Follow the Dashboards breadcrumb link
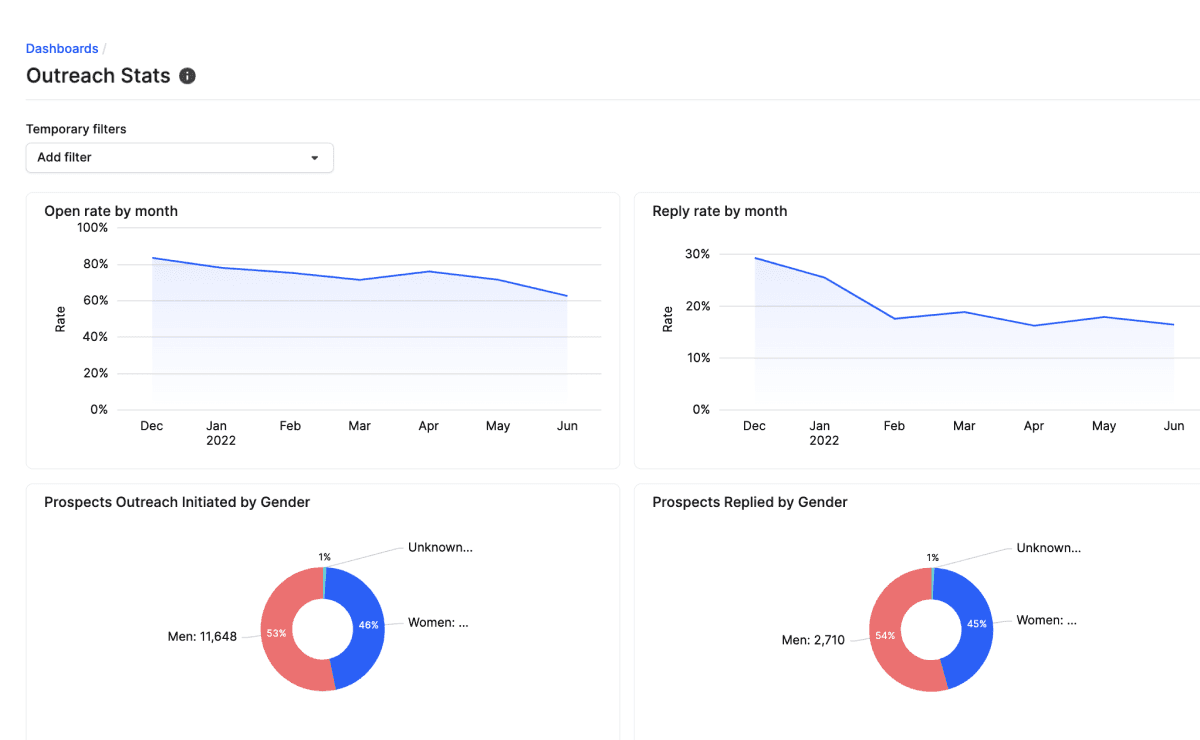 [61, 48]
